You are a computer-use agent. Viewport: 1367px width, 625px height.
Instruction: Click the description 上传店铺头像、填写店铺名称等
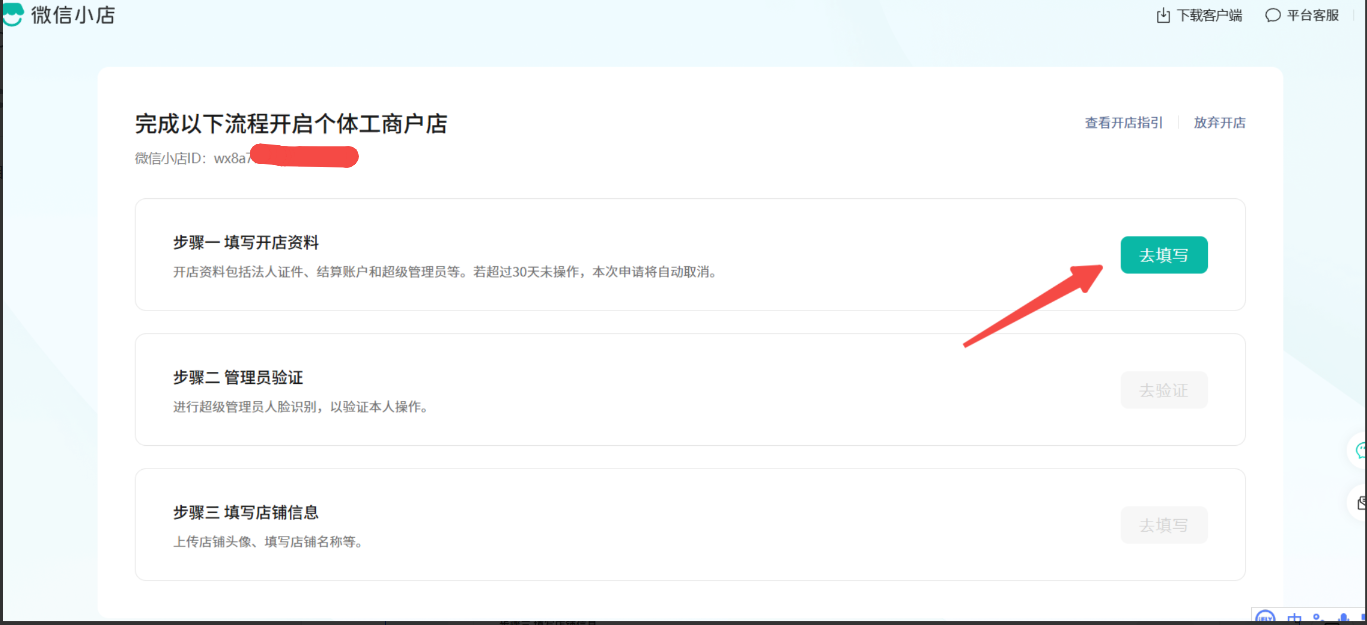pyautogui.click(x=268, y=542)
